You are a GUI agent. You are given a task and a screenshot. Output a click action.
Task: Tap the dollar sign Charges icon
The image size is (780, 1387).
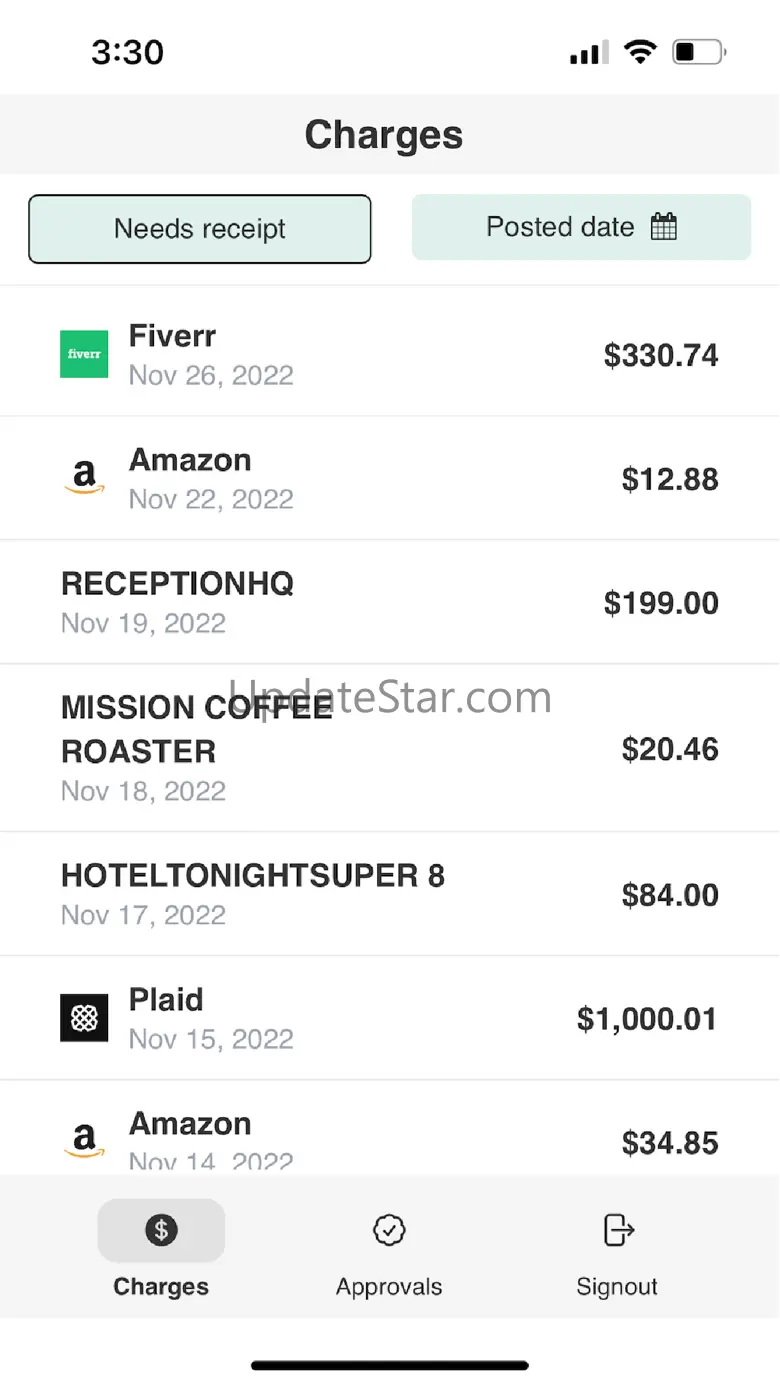[161, 1230]
